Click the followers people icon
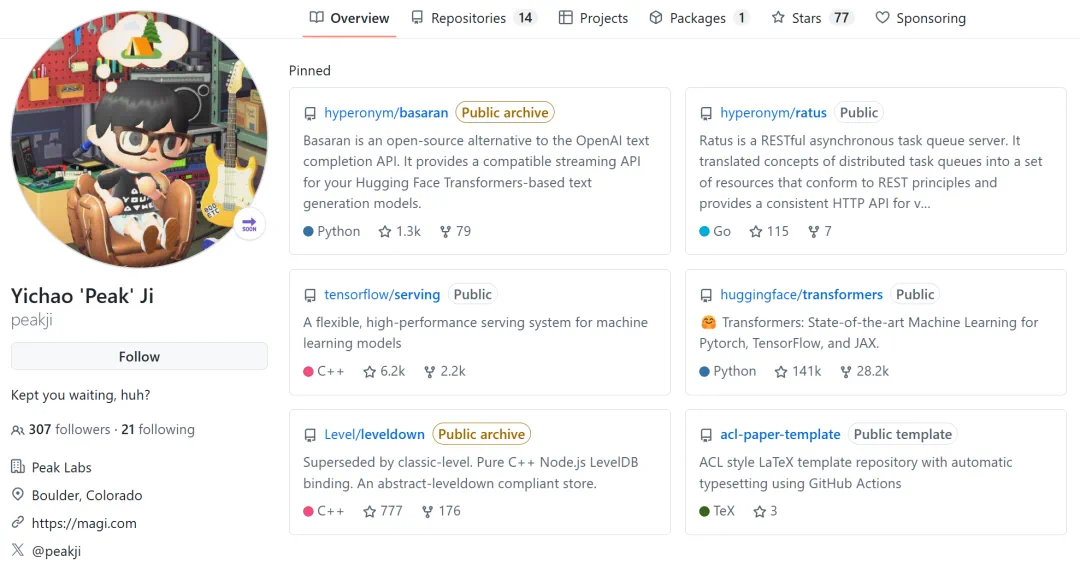This screenshot has height=569, width=1080. (17, 430)
